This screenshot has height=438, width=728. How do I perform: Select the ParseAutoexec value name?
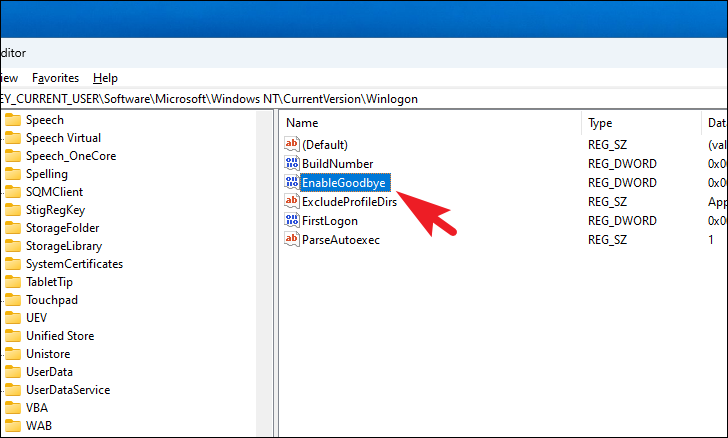point(341,240)
